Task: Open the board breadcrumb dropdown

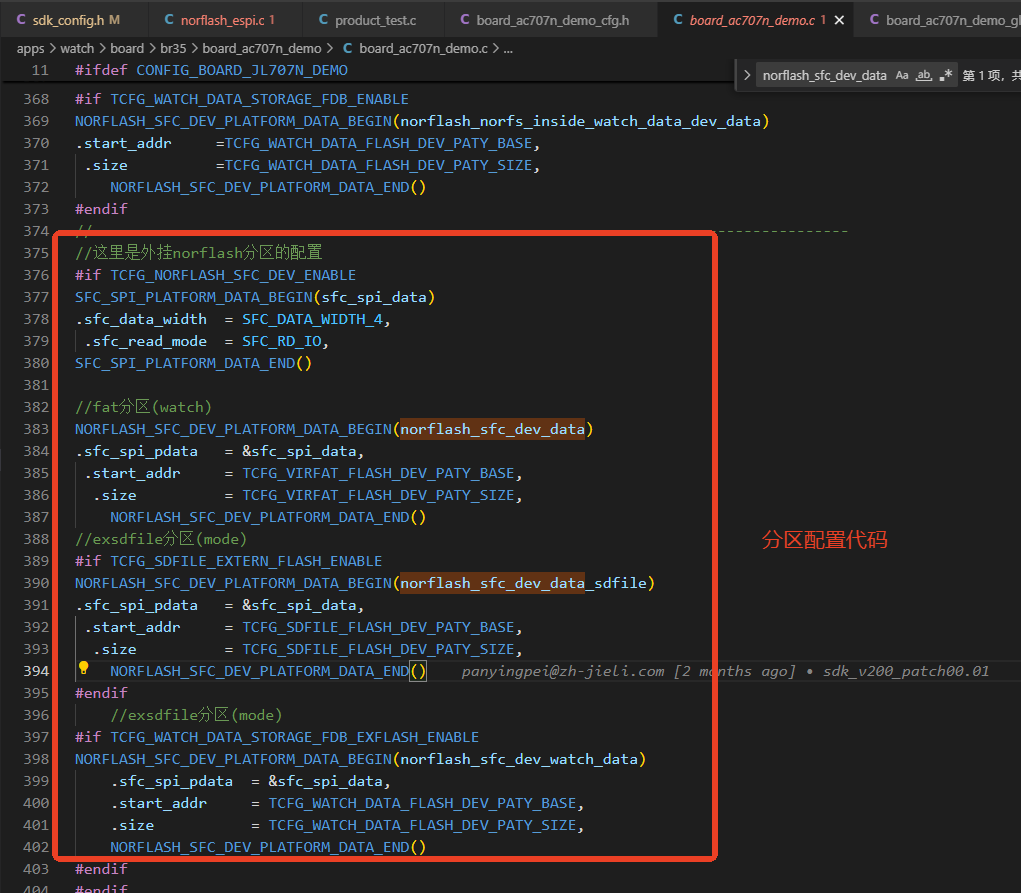Action: point(127,49)
